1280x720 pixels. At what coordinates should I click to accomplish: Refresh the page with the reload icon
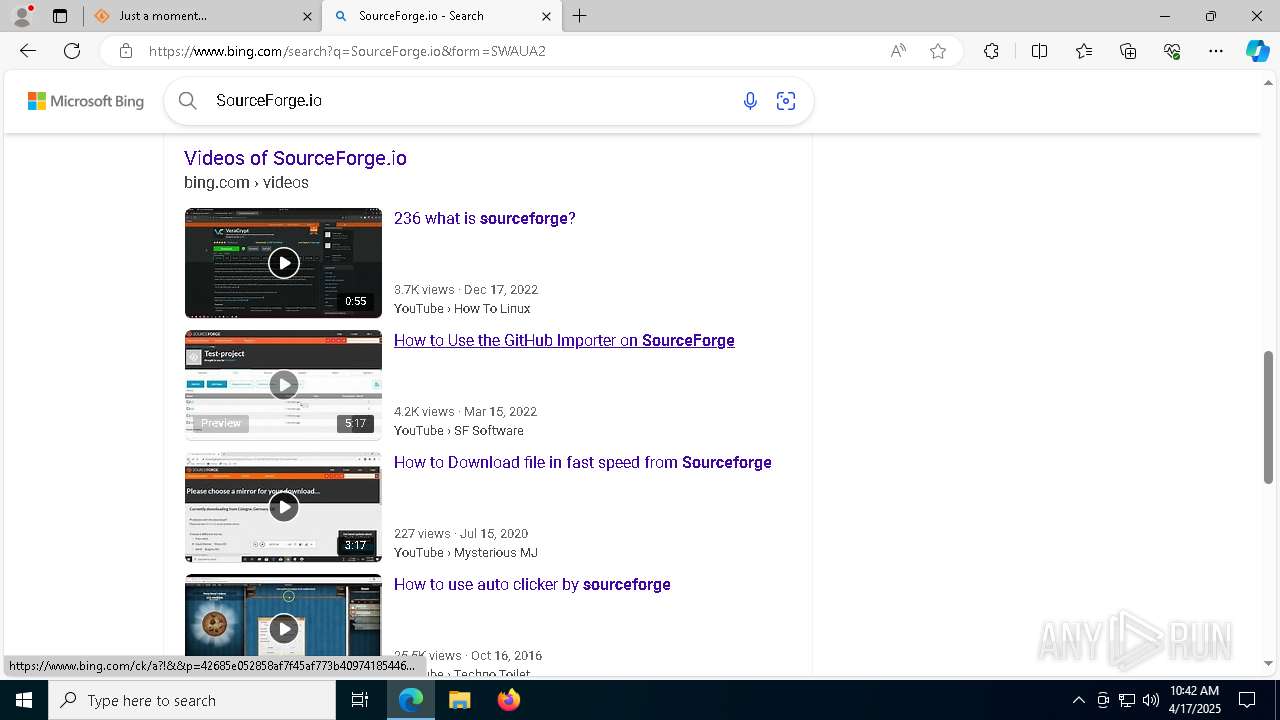click(72, 51)
